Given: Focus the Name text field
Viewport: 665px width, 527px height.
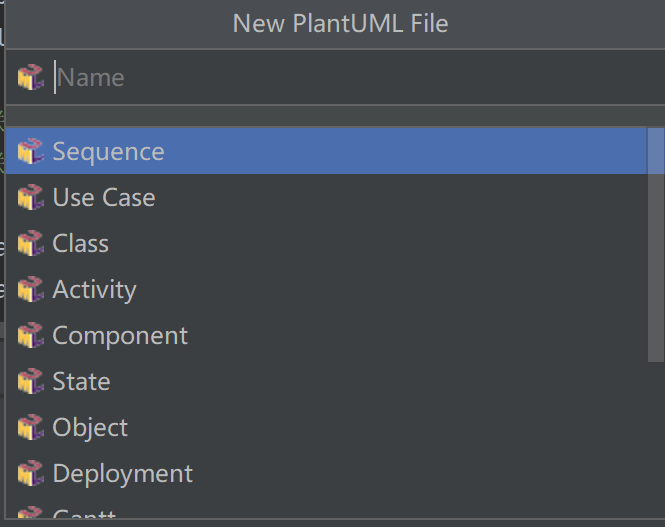Looking at the screenshot, I should (358, 77).
